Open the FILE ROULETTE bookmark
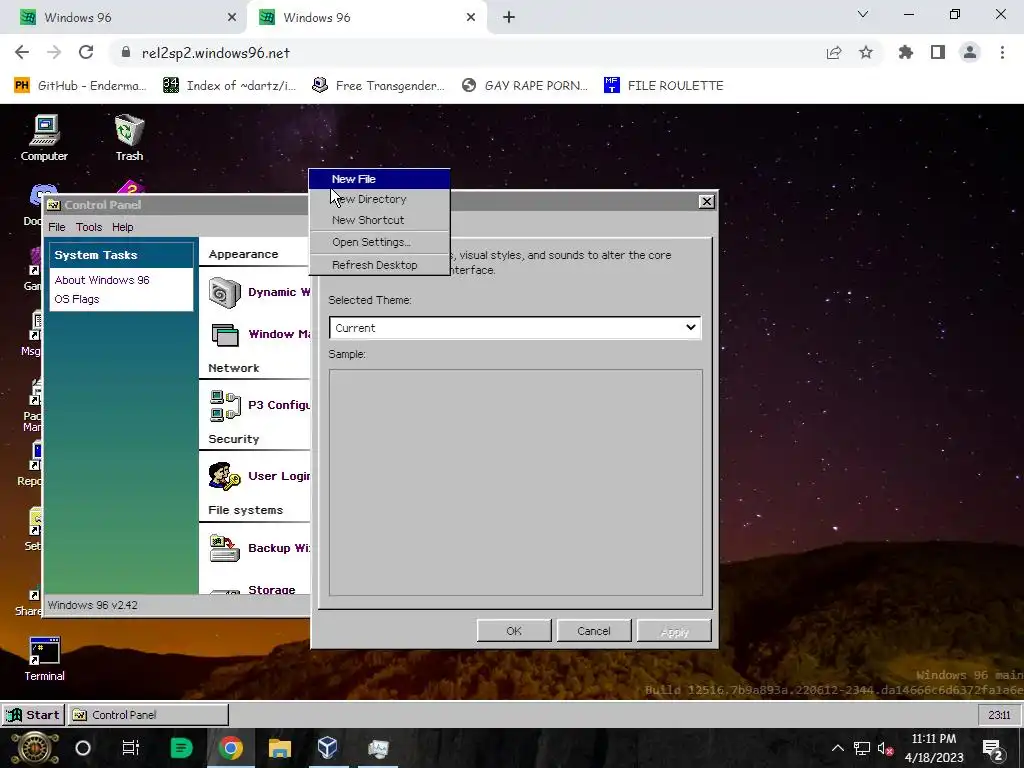Image resolution: width=1024 pixels, height=768 pixels. pyautogui.click(x=664, y=86)
